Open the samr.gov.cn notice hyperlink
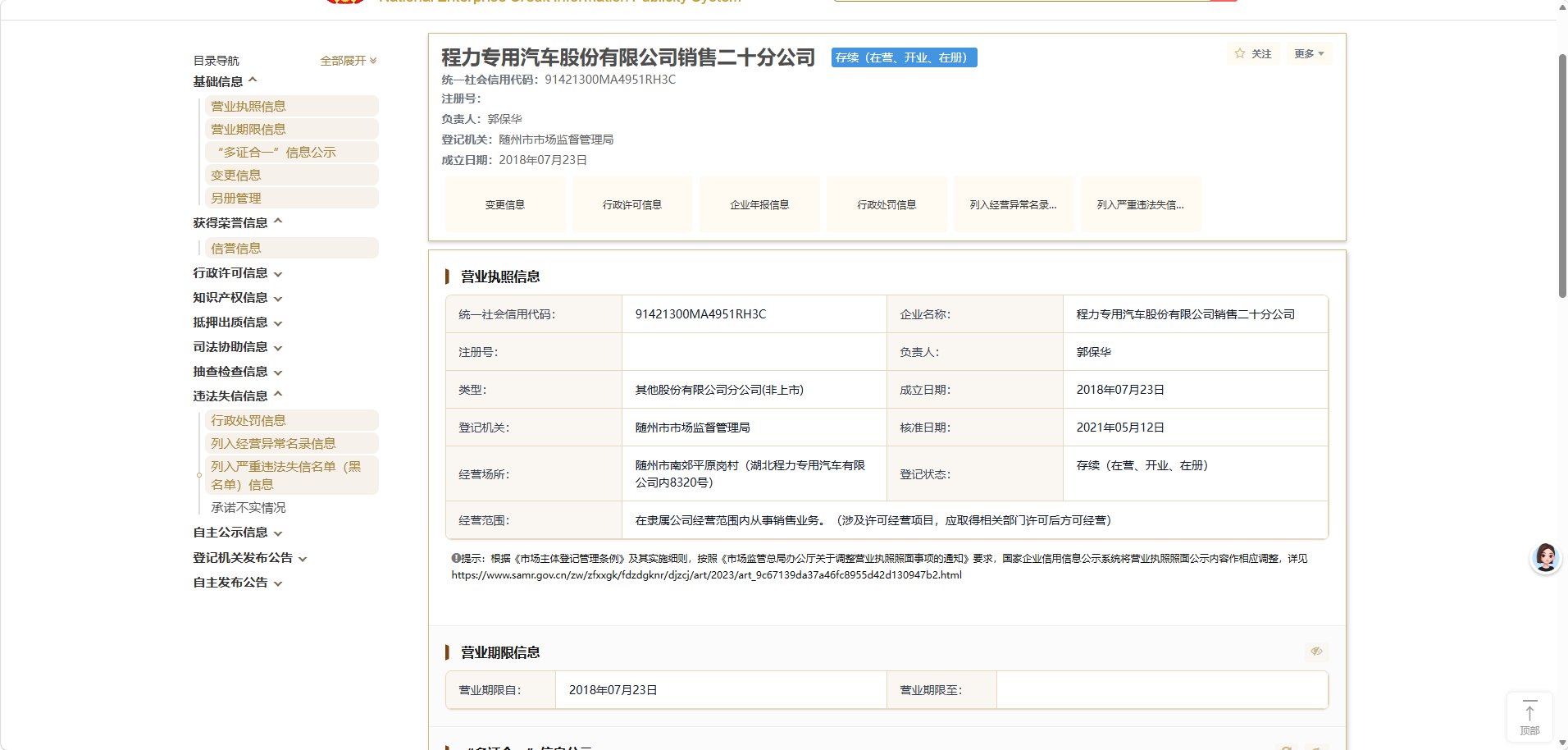 click(x=706, y=575)
